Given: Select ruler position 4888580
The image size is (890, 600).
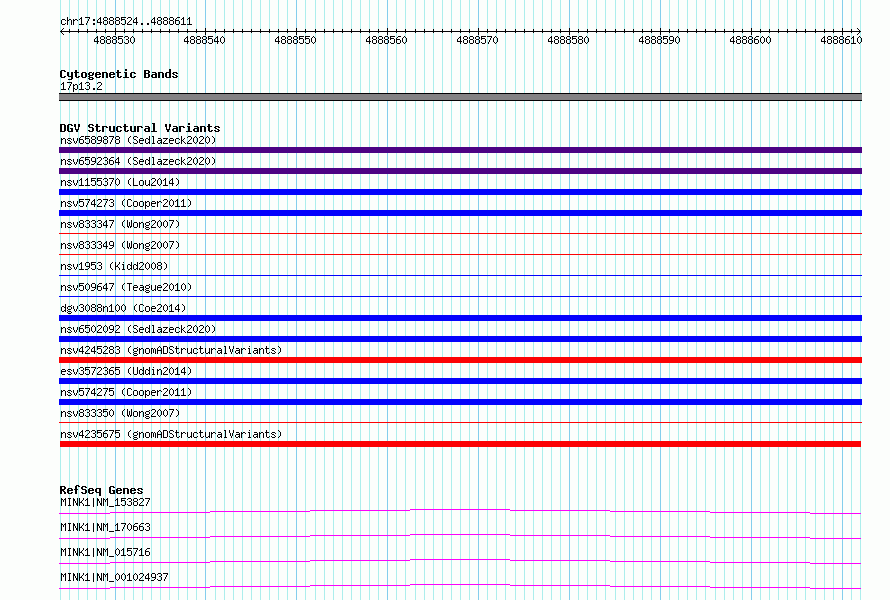Looking at the screenshot, I should [x=568, y=40].
